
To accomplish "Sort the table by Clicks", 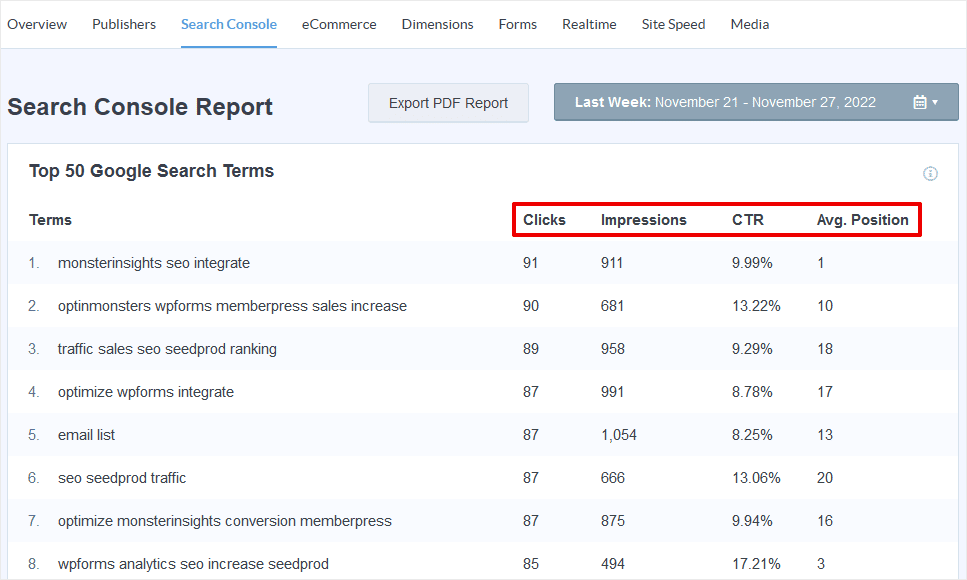I will (x=543, y=219).
